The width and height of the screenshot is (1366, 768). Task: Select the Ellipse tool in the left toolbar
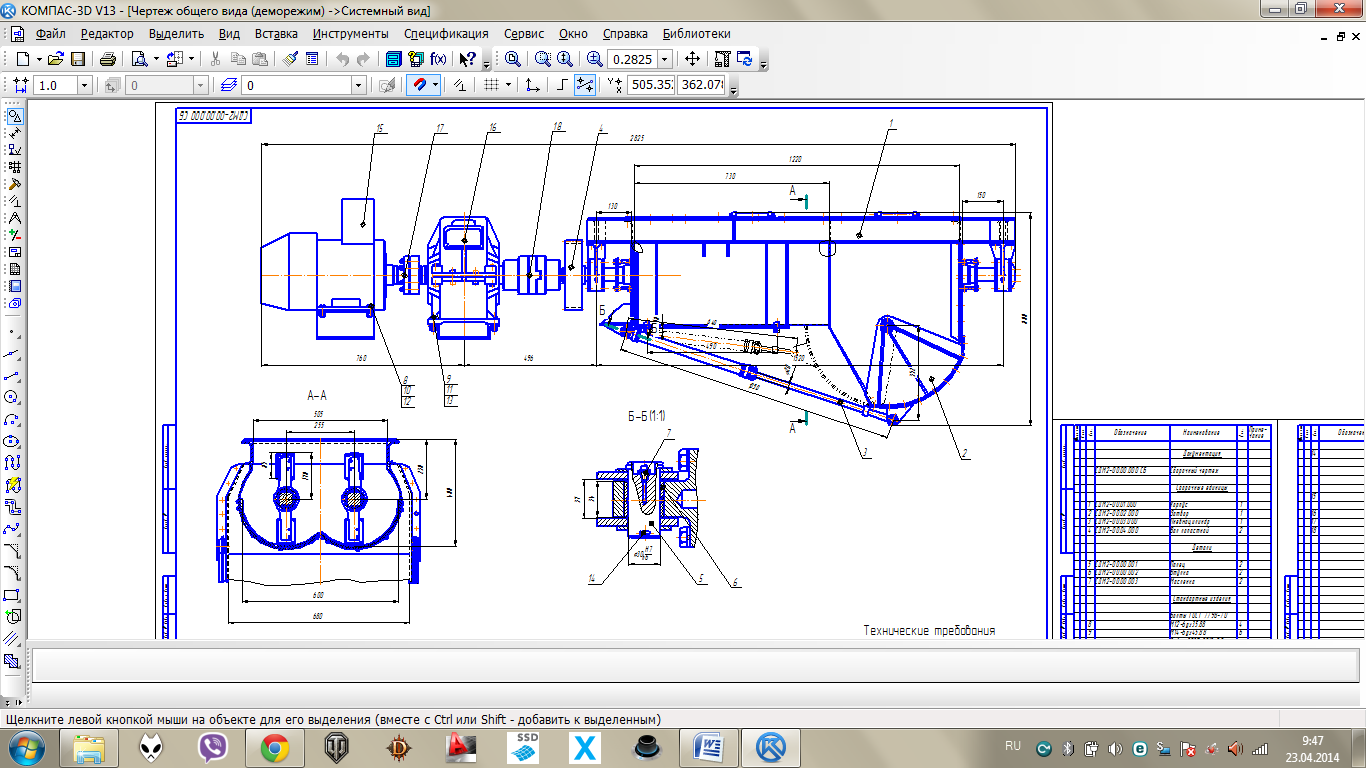14,441
